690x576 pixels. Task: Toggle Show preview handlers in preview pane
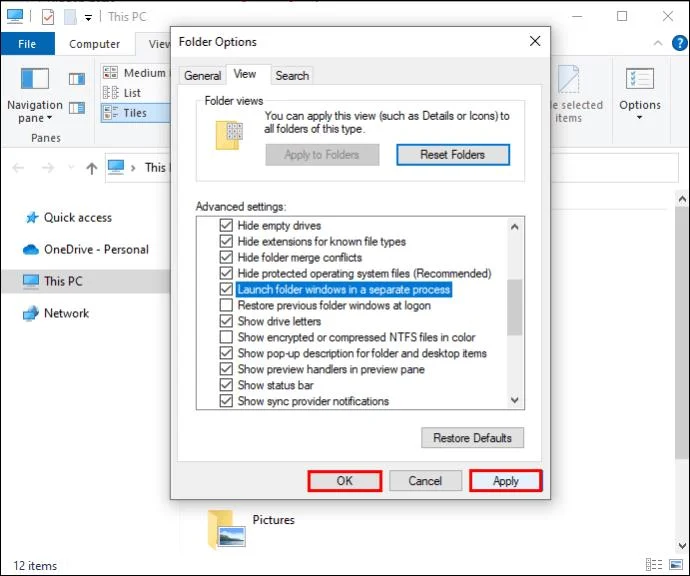(226, 369)
